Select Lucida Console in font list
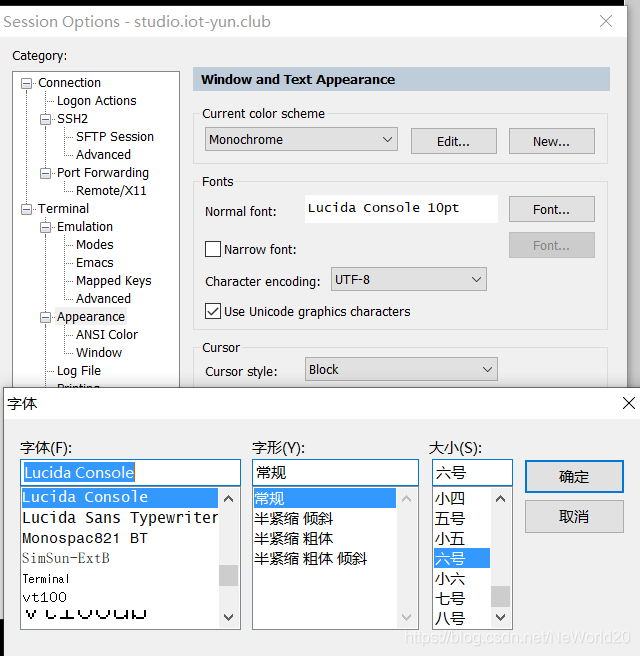Screen dimensions: 640x656 click(x=120, y=497)
